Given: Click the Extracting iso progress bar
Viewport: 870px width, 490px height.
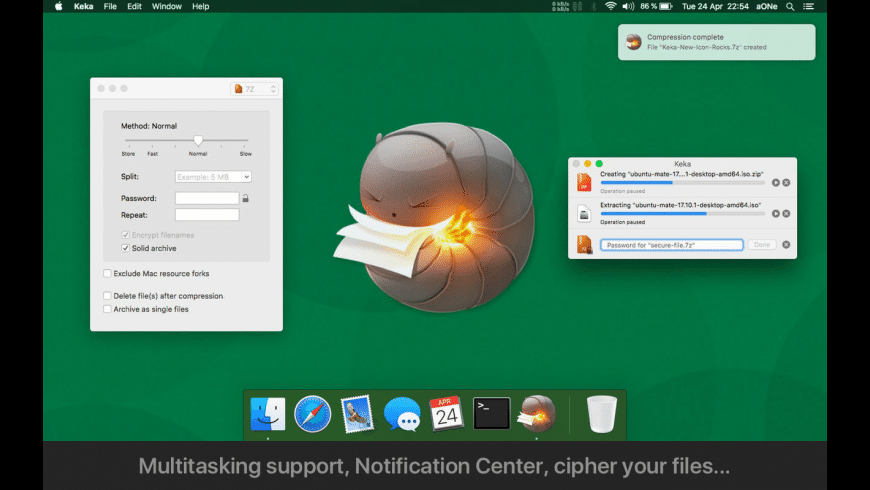Looking at the screenshot, I should click(x=683, y=214).
